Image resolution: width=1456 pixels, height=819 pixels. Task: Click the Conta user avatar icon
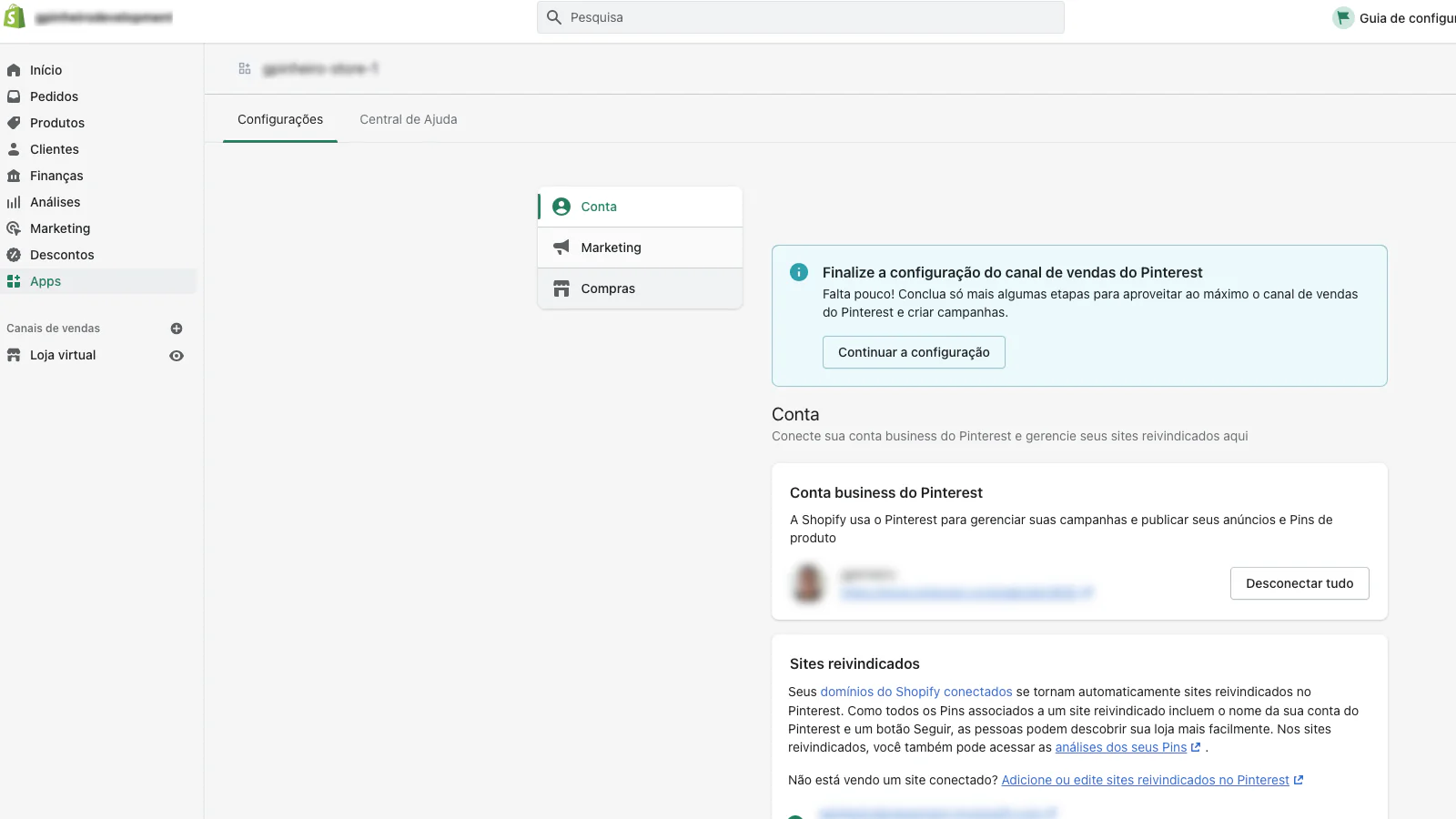(x=561, y=207)
